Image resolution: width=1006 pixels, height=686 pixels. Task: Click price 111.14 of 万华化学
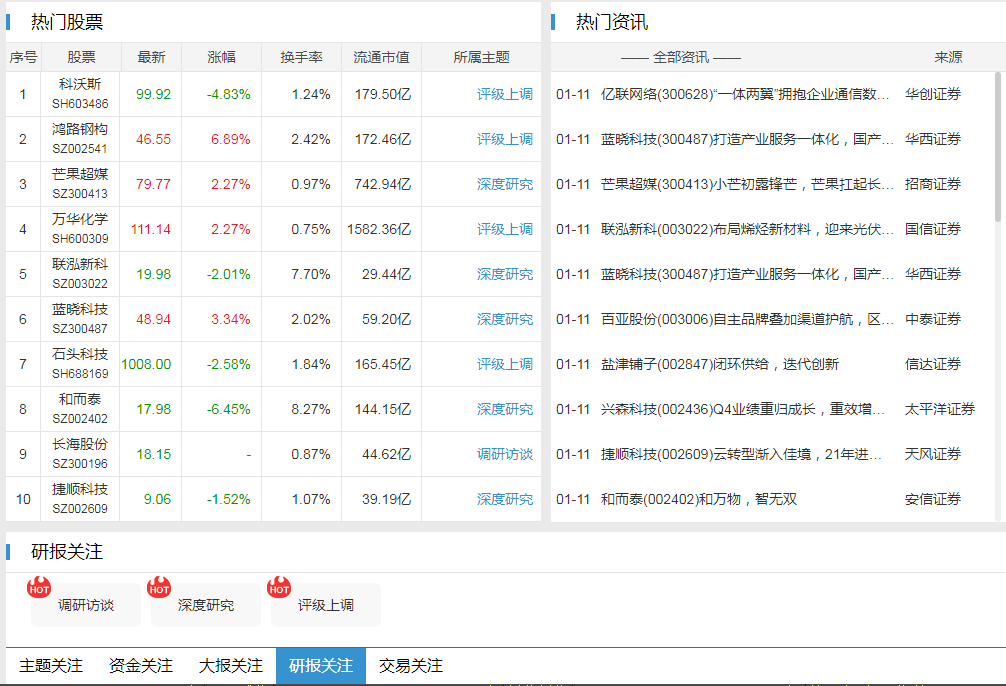coord(151,229)
